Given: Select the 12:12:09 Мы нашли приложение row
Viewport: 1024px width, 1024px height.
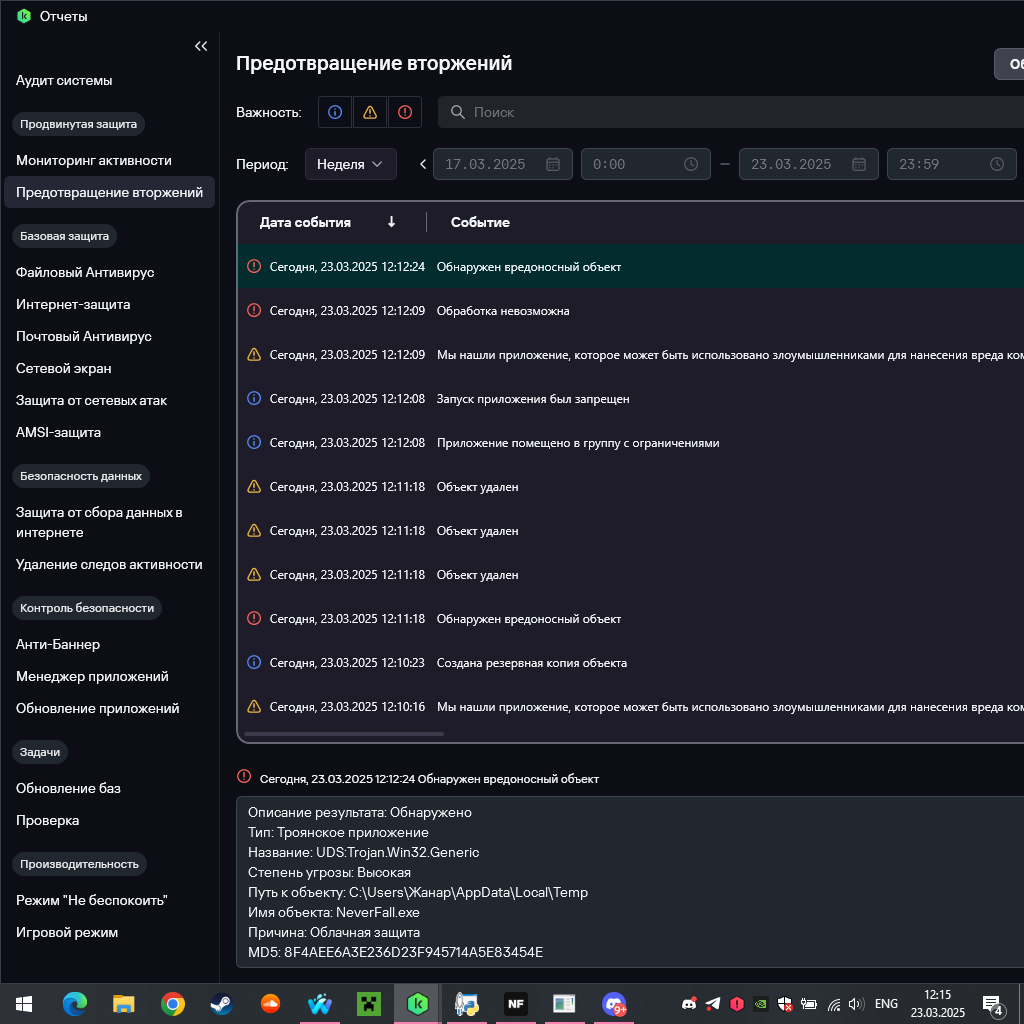Looking at the screenshot, I should (x=631, y=355).
